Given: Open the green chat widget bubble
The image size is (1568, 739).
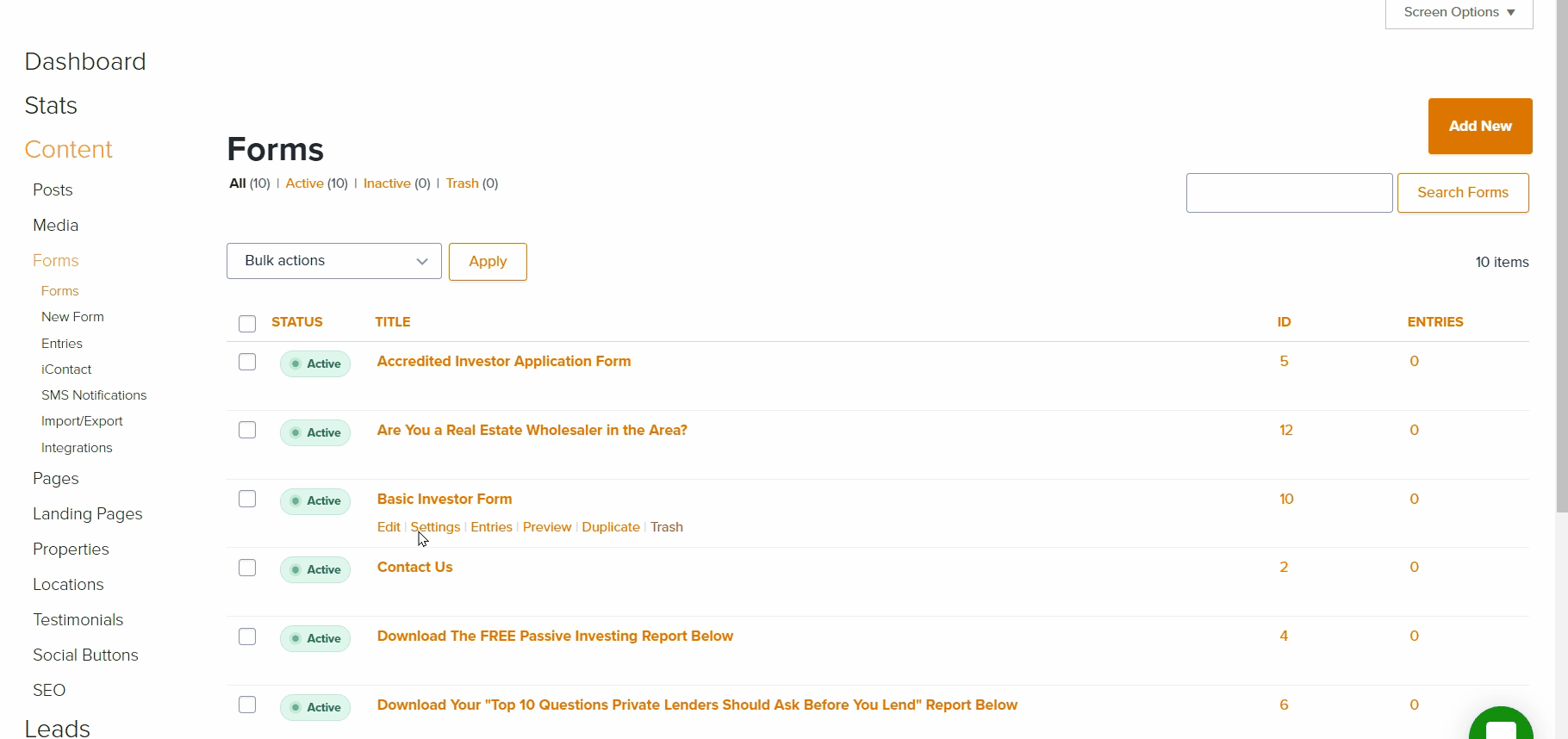Looking at the screenshot, I should (1501, 723).
